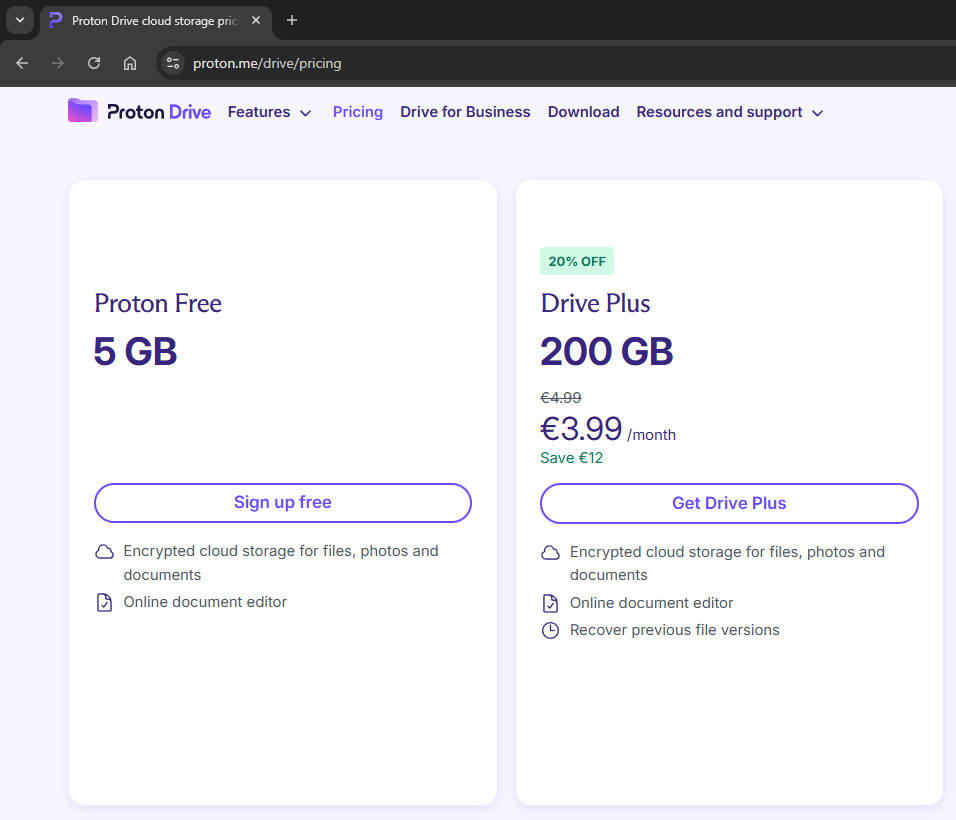The image size is (956, 820).
Task: Click the 20% OFF badge
Action: coord(577,262)
